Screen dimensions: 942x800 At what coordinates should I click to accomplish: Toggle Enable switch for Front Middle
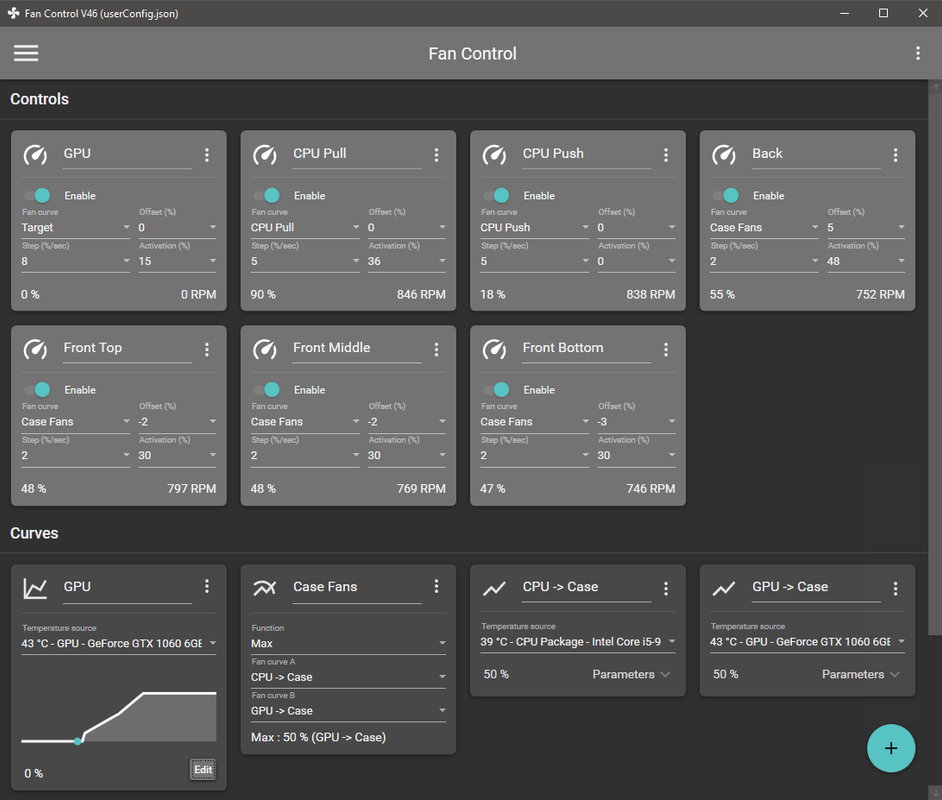267,389
